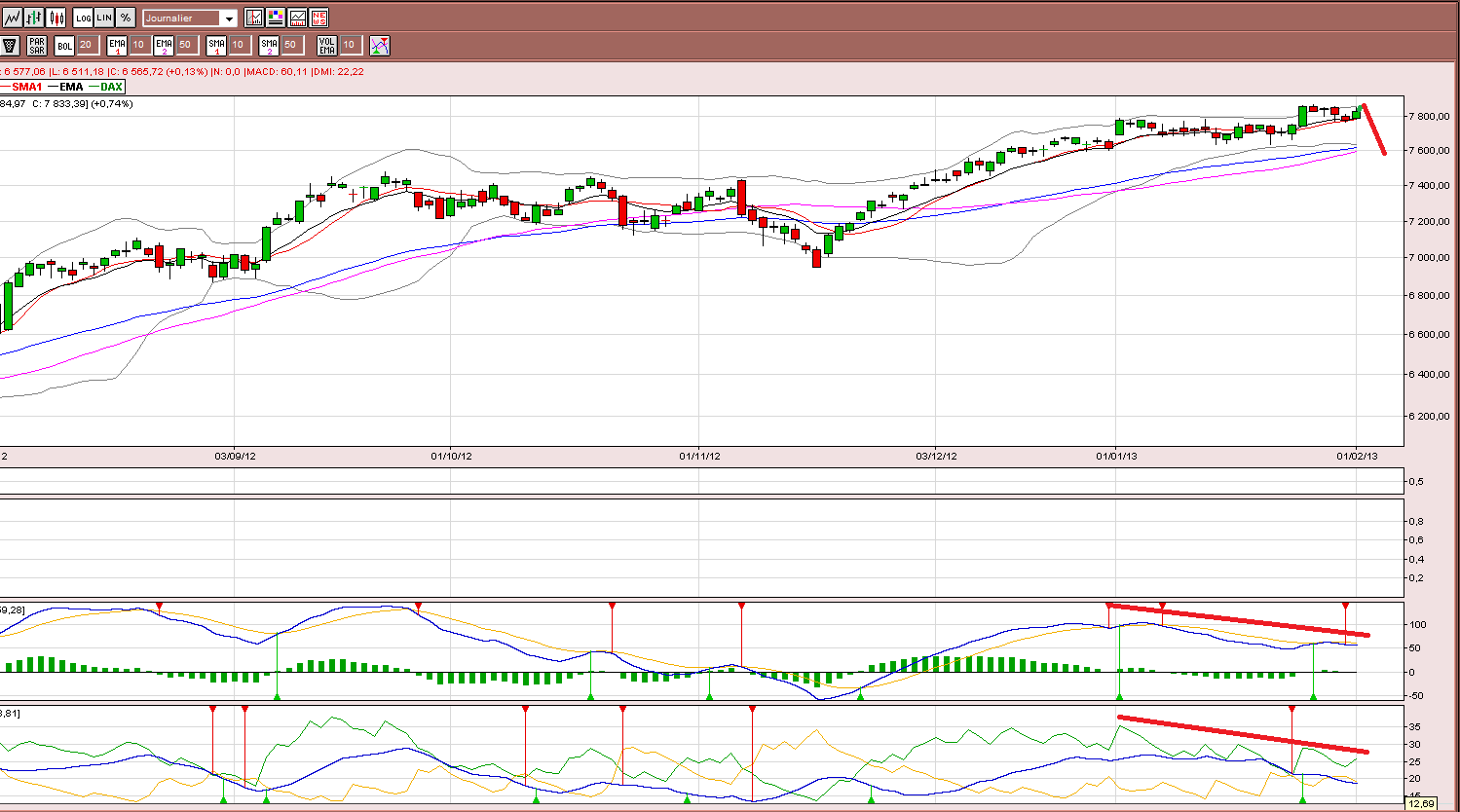The height and width of the screenshot is (812, 1460).
Task: Click the DAX legend label
Action: point(111,87)
